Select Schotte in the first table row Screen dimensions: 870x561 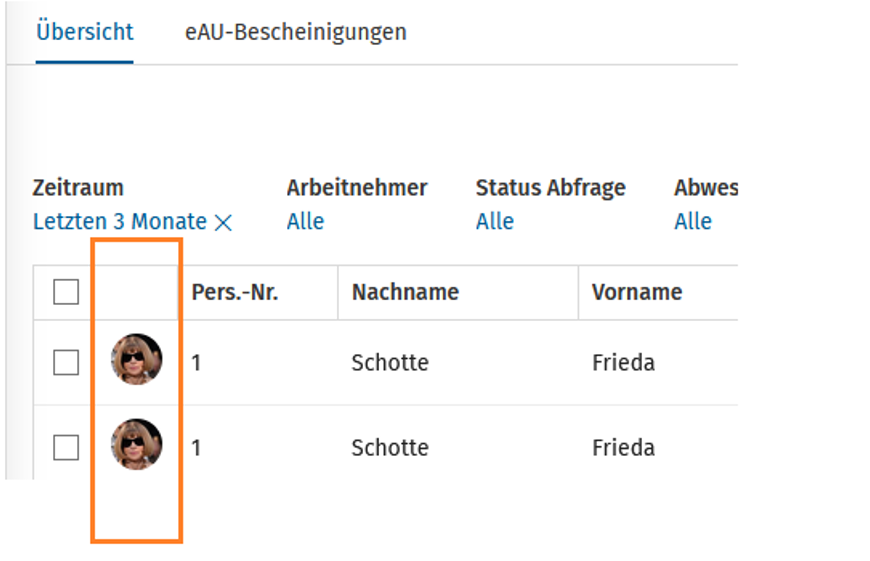(x=390, y=363)
